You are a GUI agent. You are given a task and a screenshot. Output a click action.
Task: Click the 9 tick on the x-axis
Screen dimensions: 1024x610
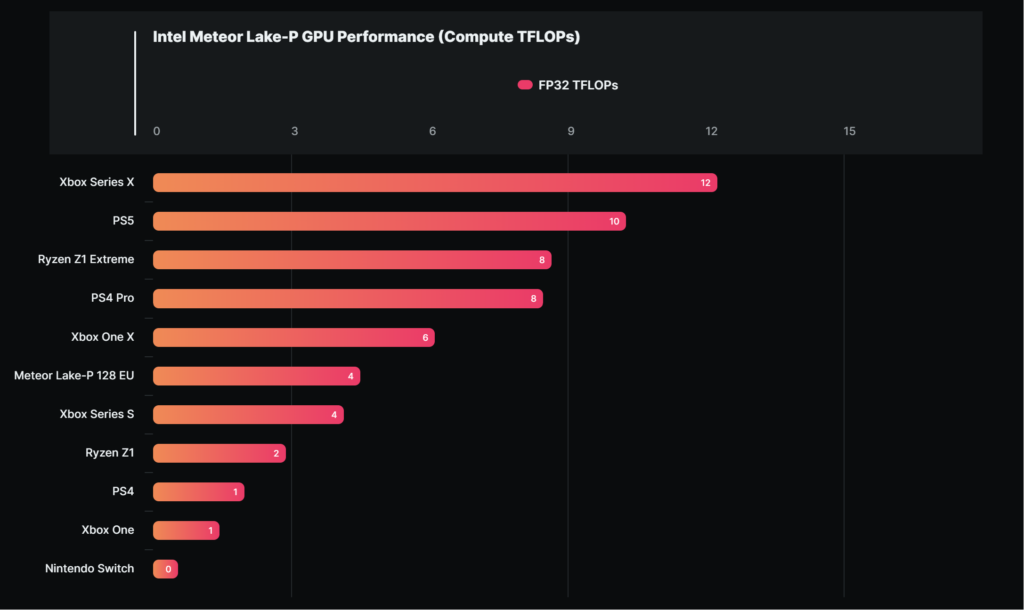571,131
